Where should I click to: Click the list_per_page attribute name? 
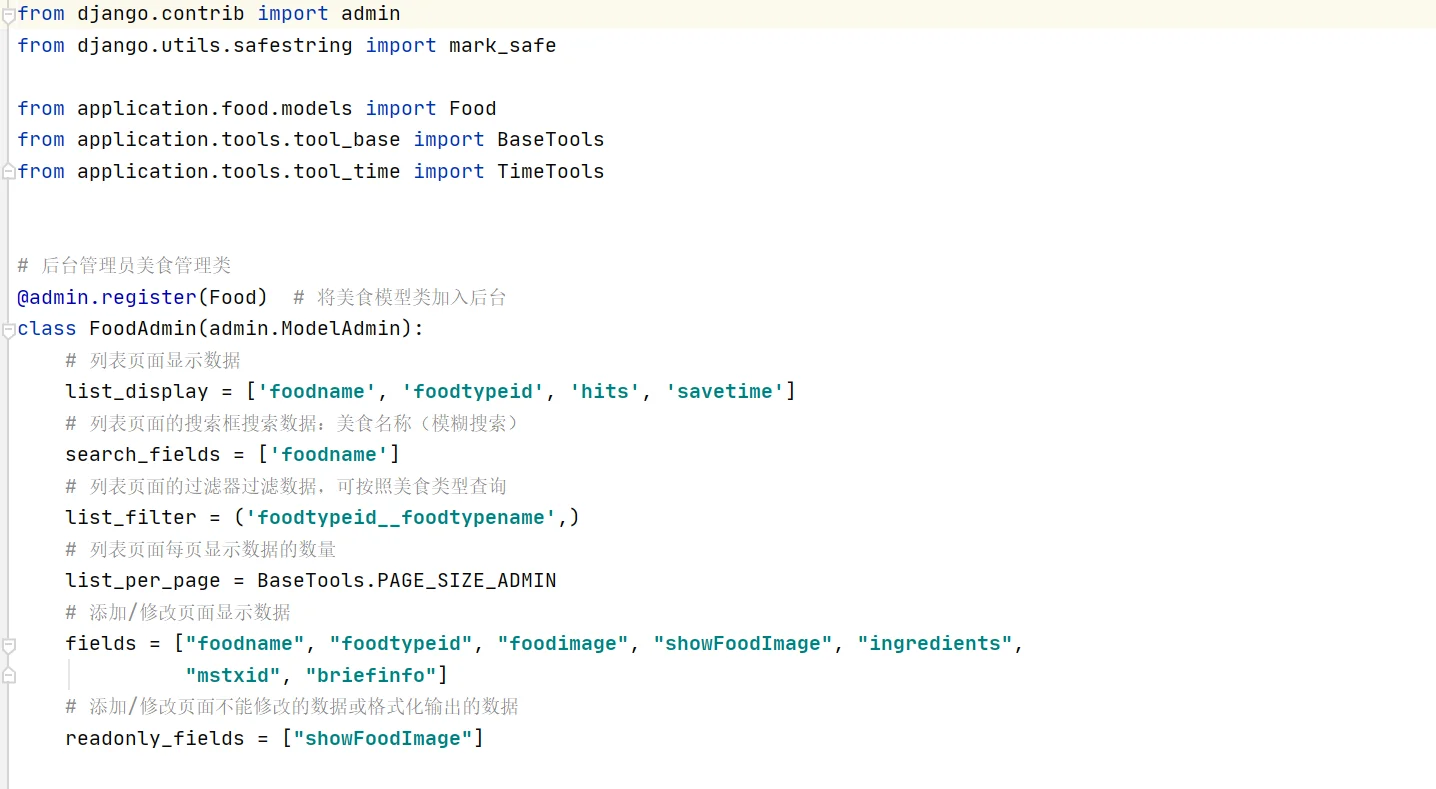point(143,580)
